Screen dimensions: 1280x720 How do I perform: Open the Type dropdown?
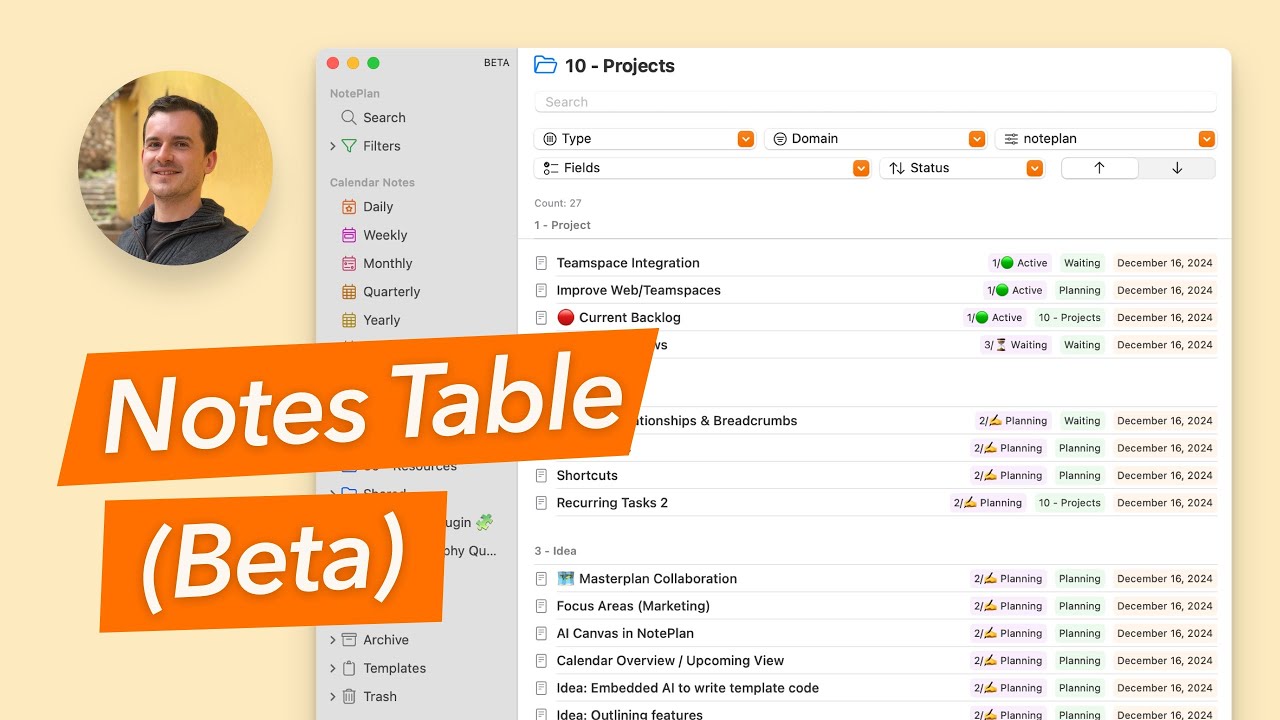point(645,139)
